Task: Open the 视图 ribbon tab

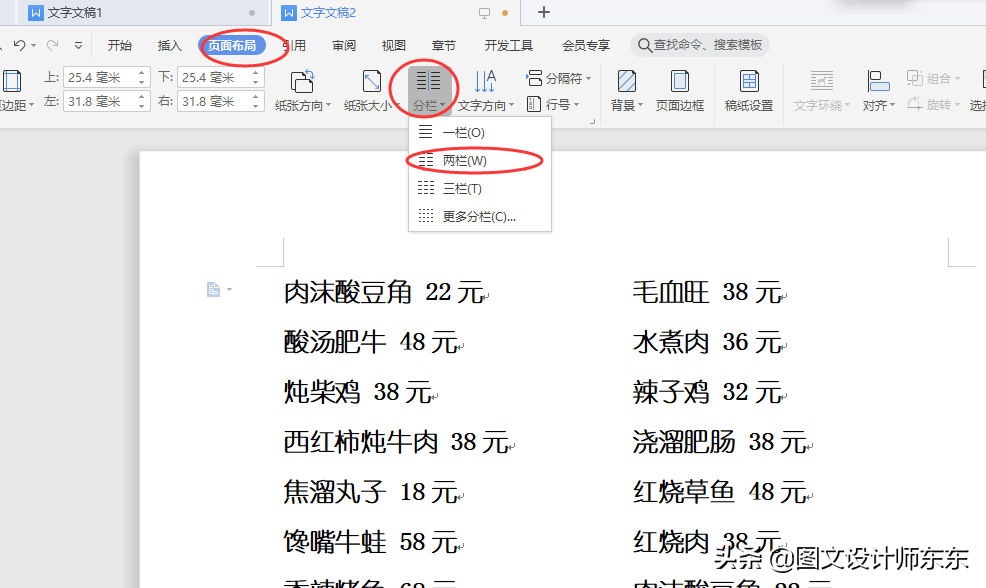Action: click(394, 45)
